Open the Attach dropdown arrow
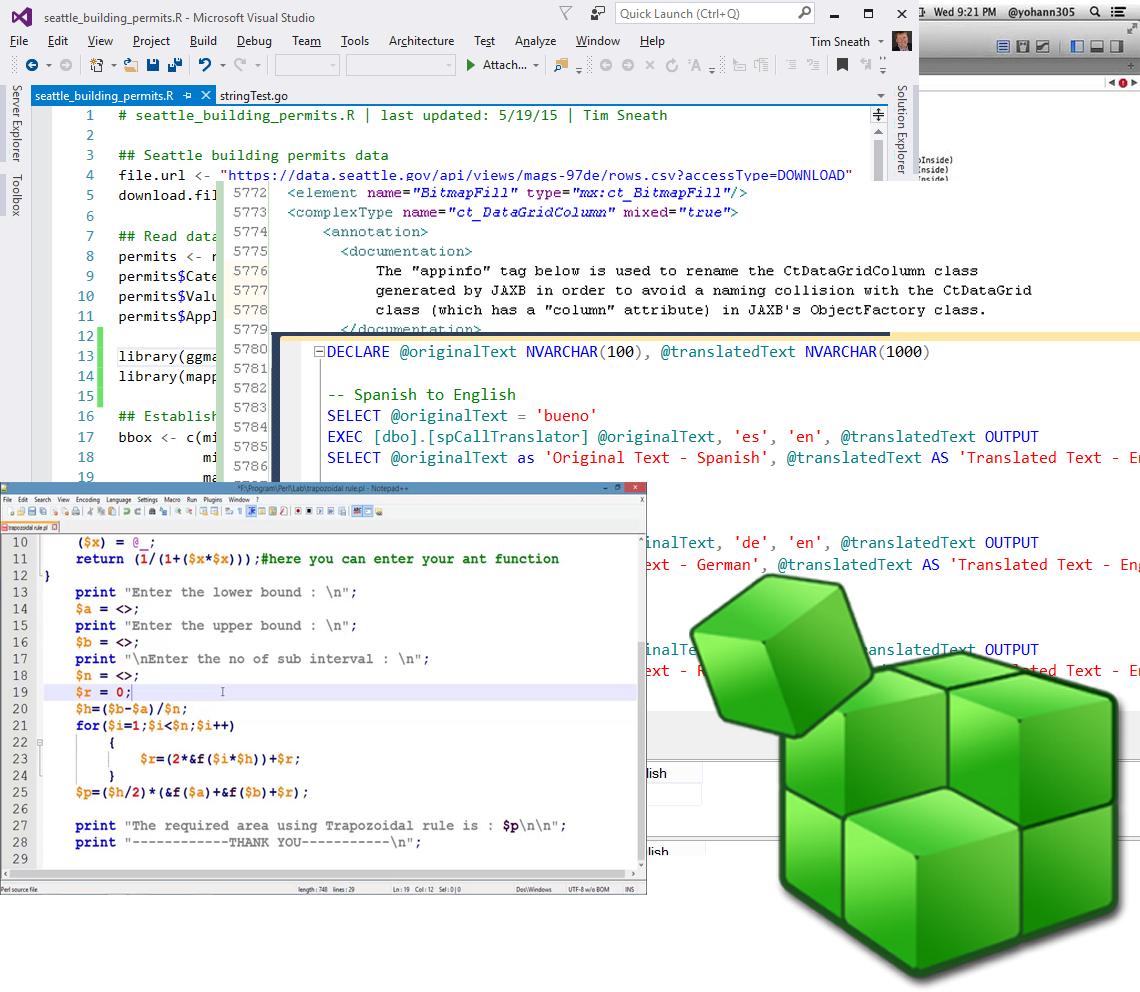Image resolution: width=1140 pixels, height=992 pixels. 536,65
